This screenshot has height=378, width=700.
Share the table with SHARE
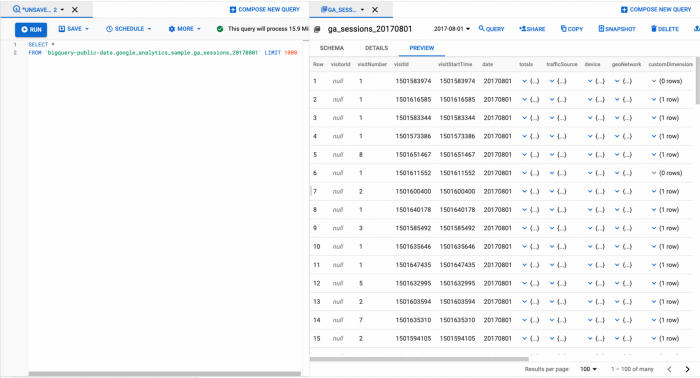click(x=532, y=29)
